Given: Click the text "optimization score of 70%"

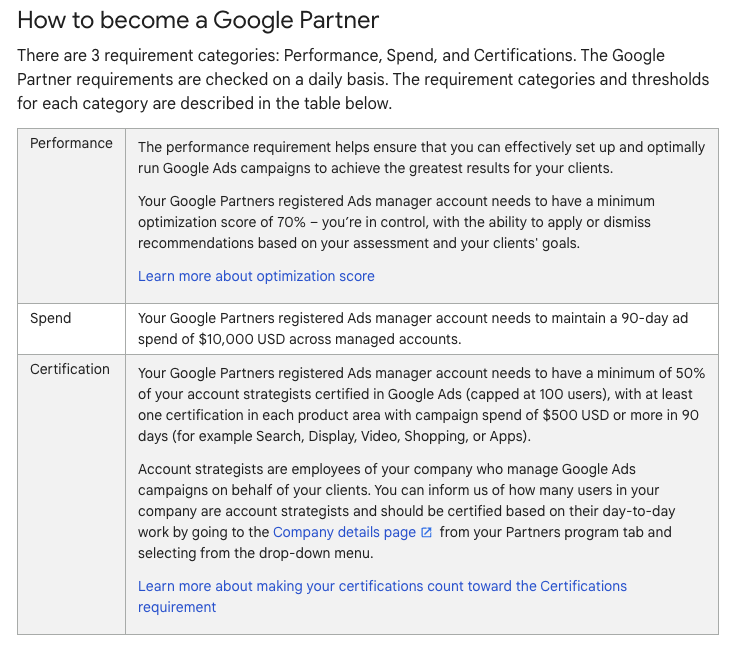Looking at the screenshot, I should (222, 222).
